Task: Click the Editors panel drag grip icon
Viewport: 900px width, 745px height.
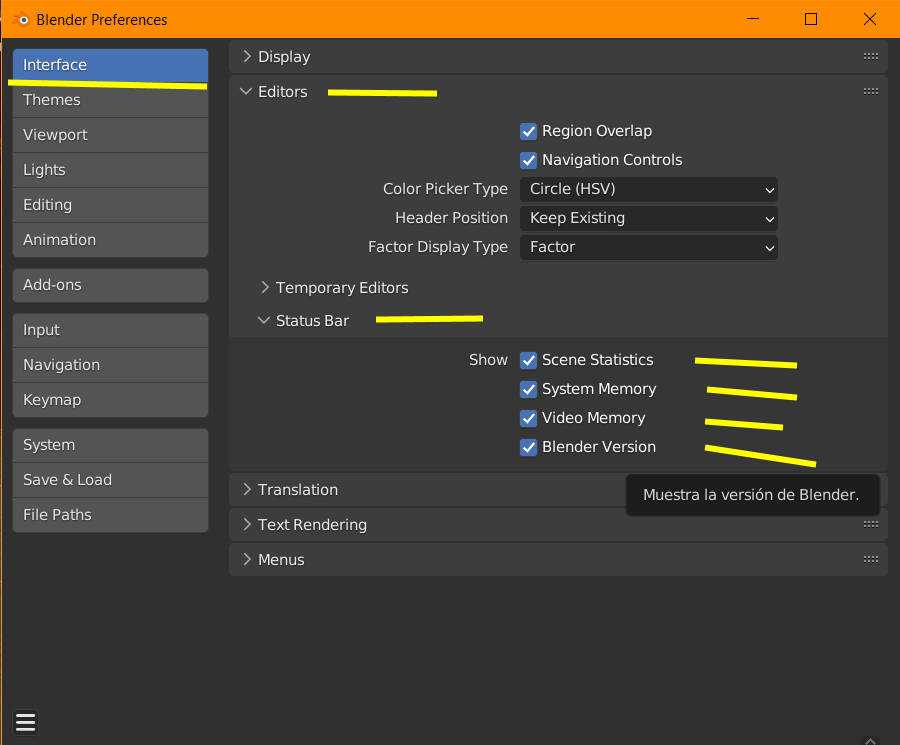Action: (870, 91)
